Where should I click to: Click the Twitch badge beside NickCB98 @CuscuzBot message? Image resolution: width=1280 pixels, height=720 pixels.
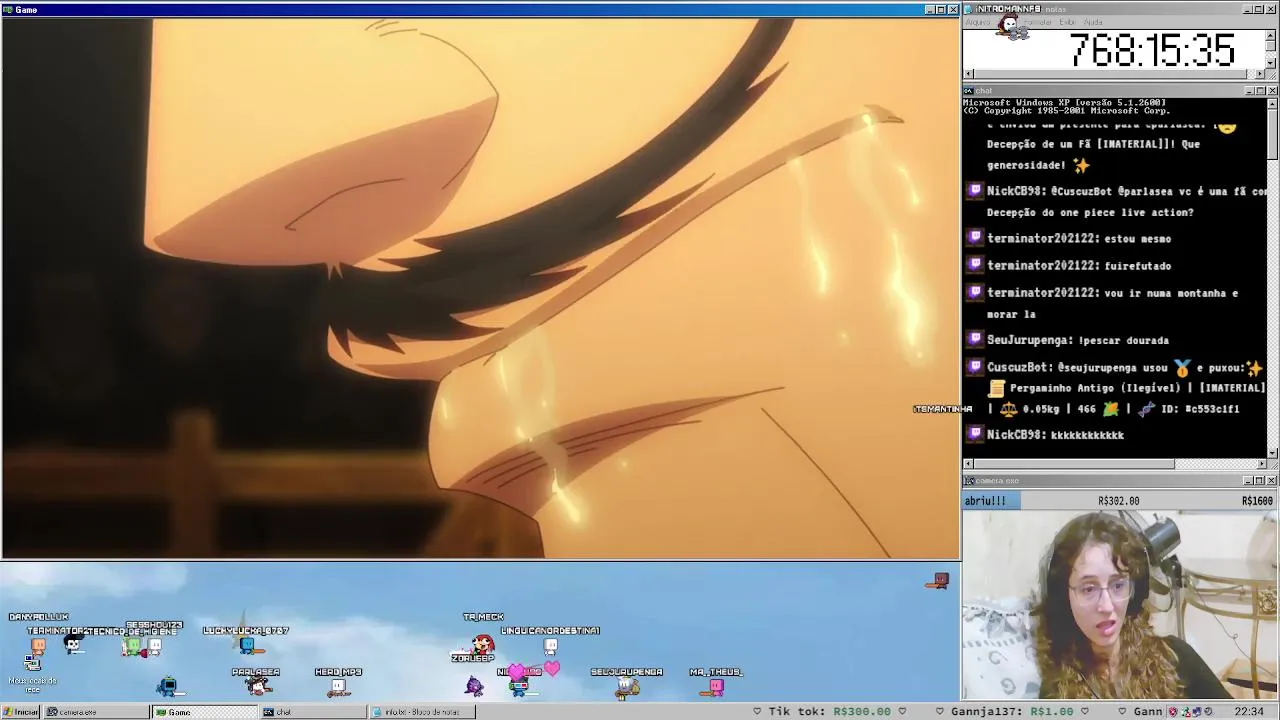point(975,191)
